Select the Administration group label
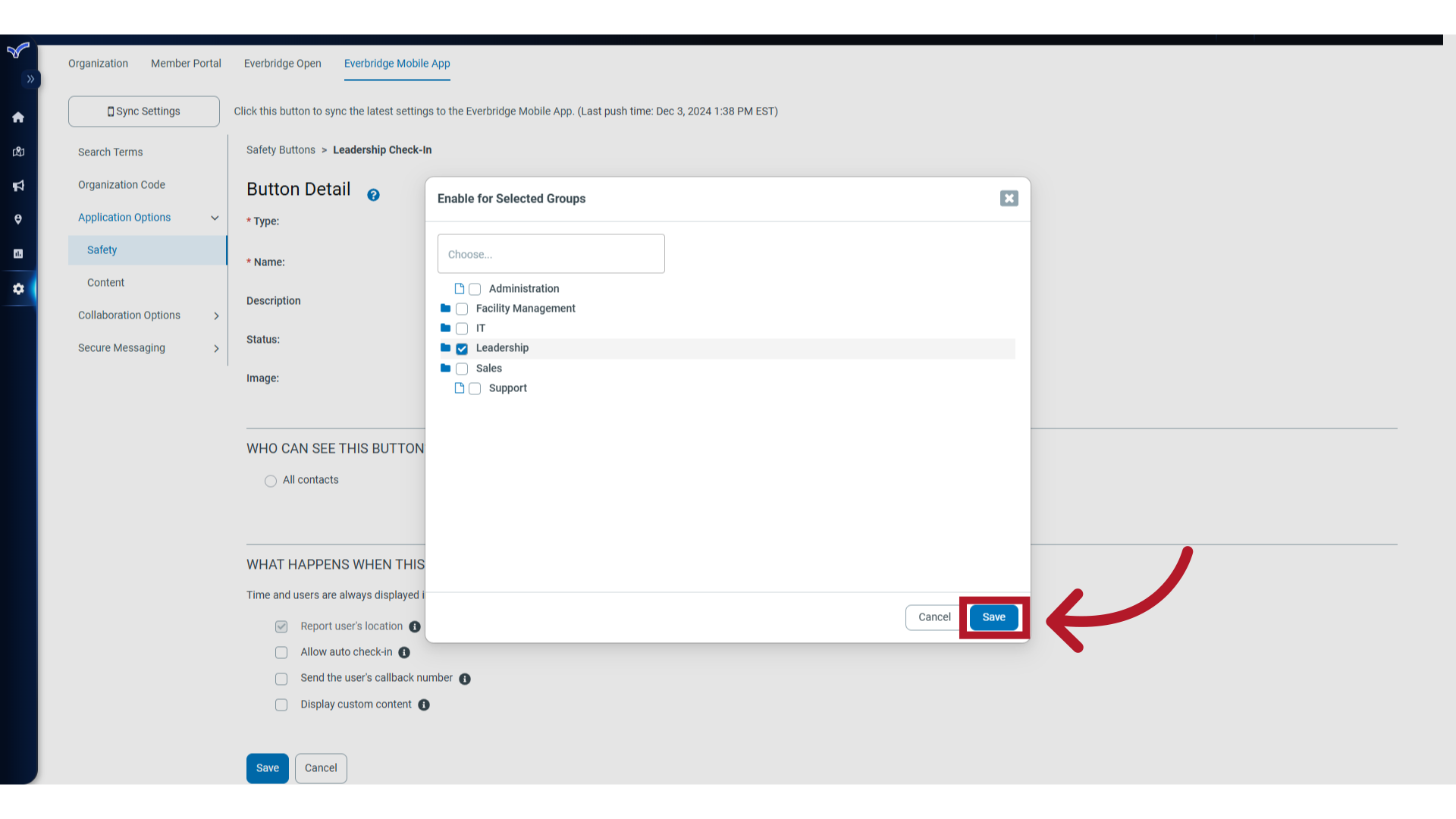Image resolution: width=1456 pixels, height=819 pixels. click(x=524, y=288)
